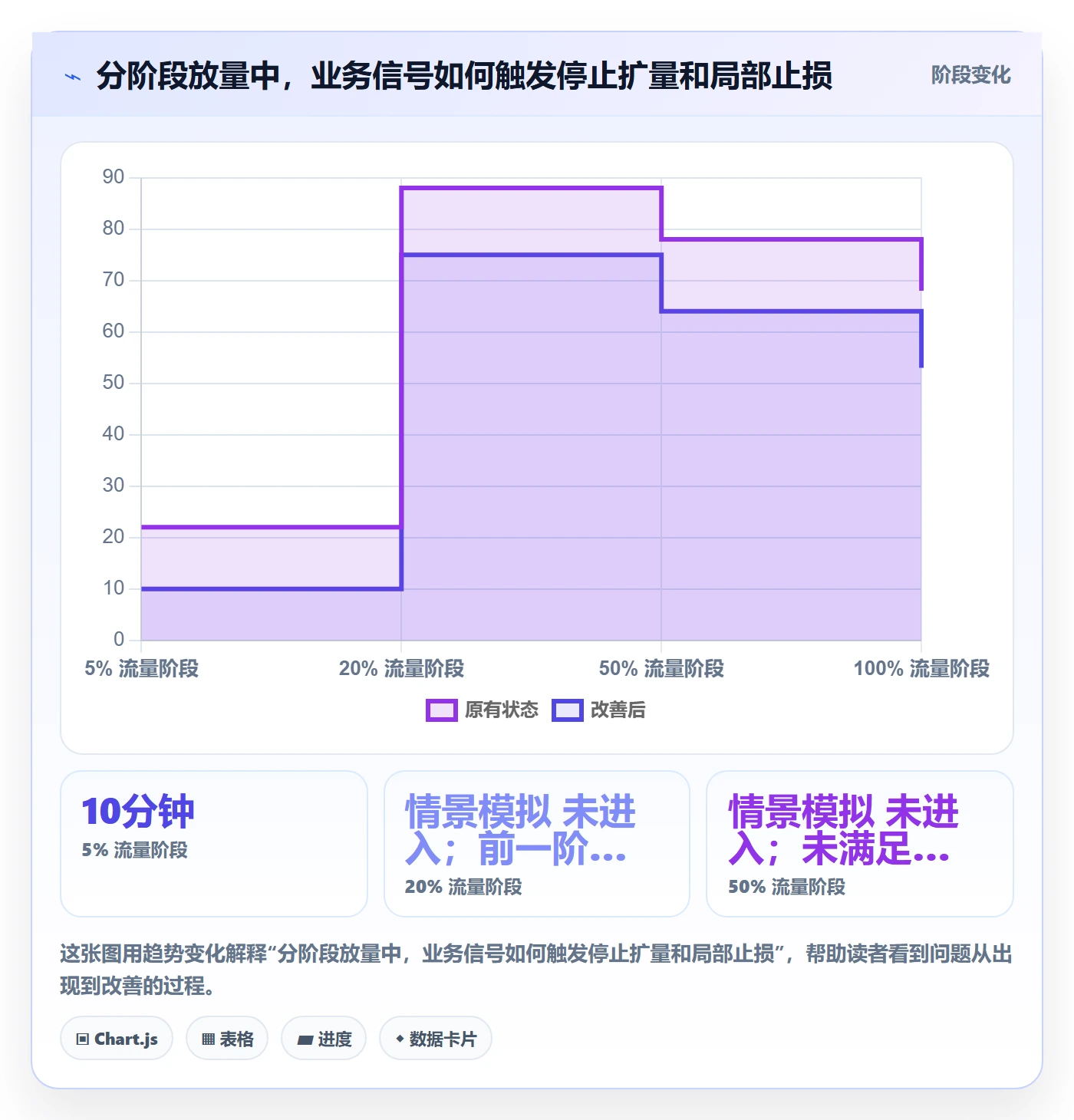The width and height of the screenshot is (1074, 1120).
Task: Open the 10分钟 data card
Action: [214, 844]
